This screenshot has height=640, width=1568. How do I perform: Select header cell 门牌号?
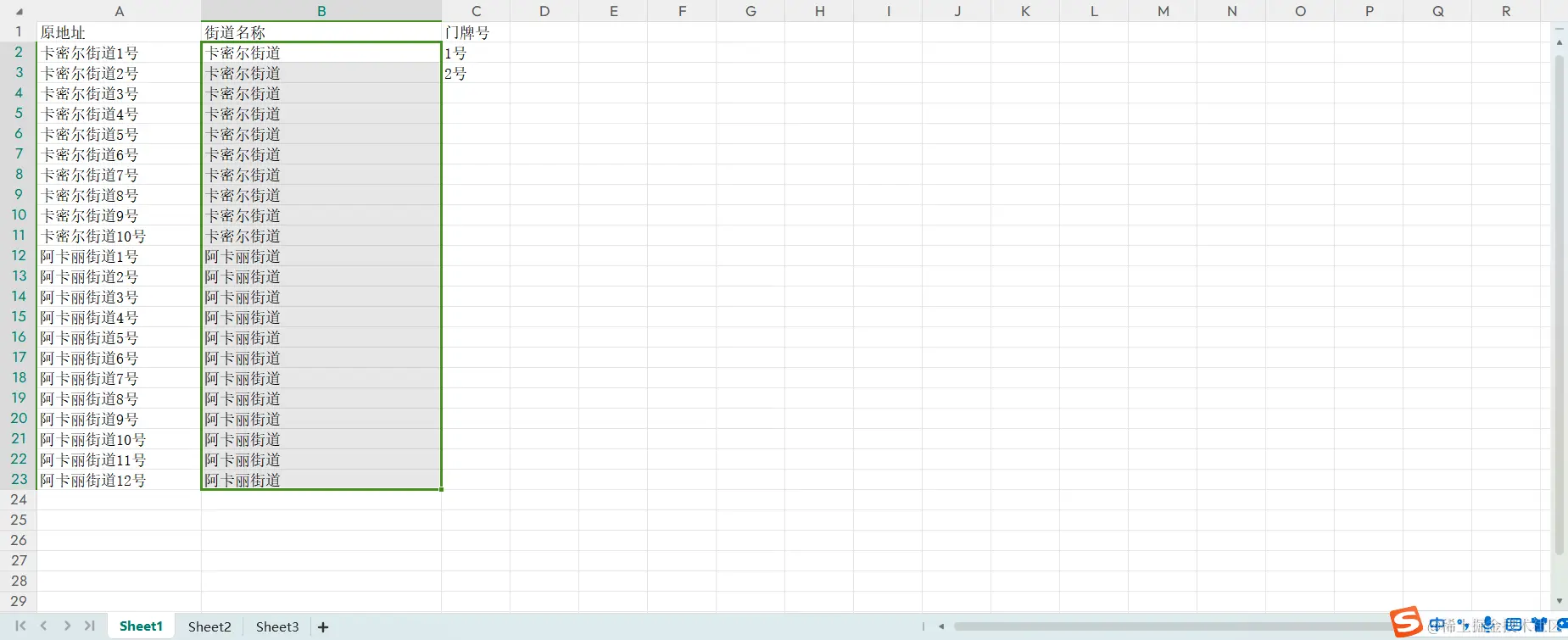[x=476, y=32]
